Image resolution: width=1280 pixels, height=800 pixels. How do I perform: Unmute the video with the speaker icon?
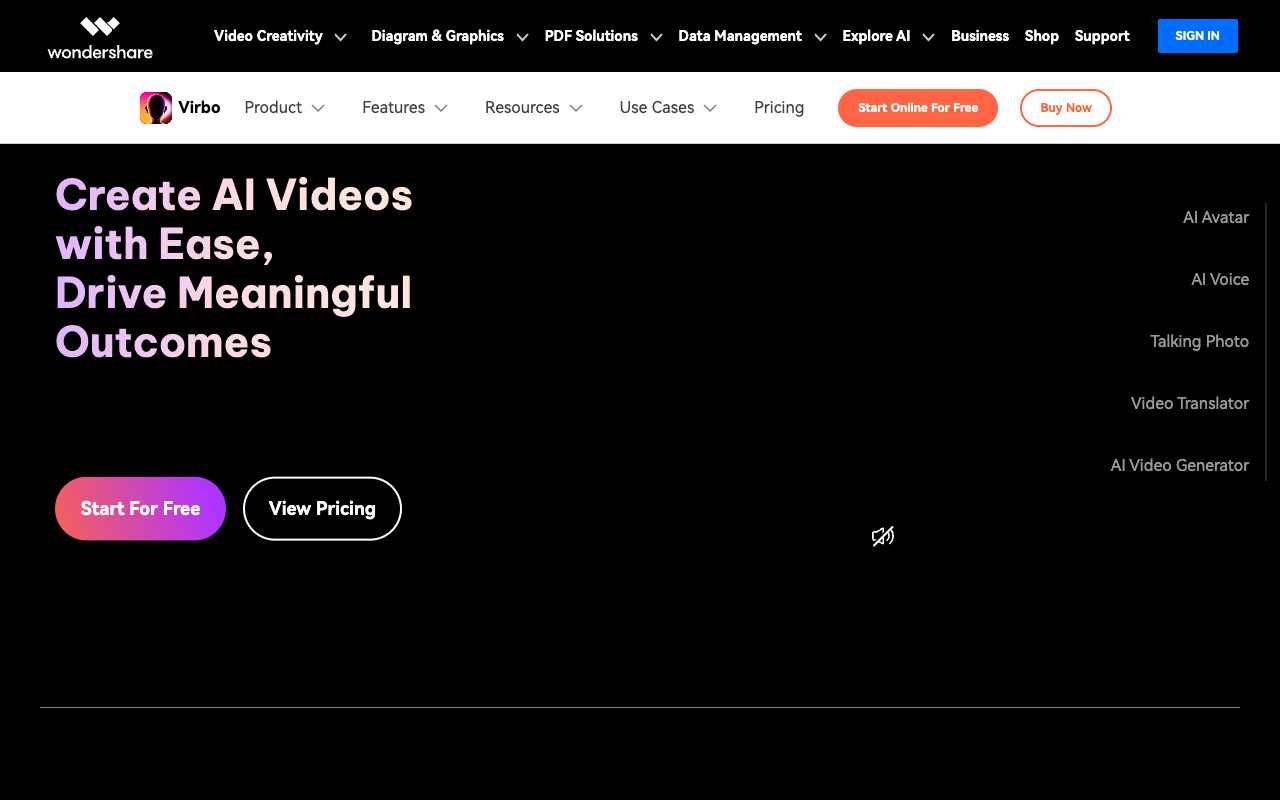883,537
